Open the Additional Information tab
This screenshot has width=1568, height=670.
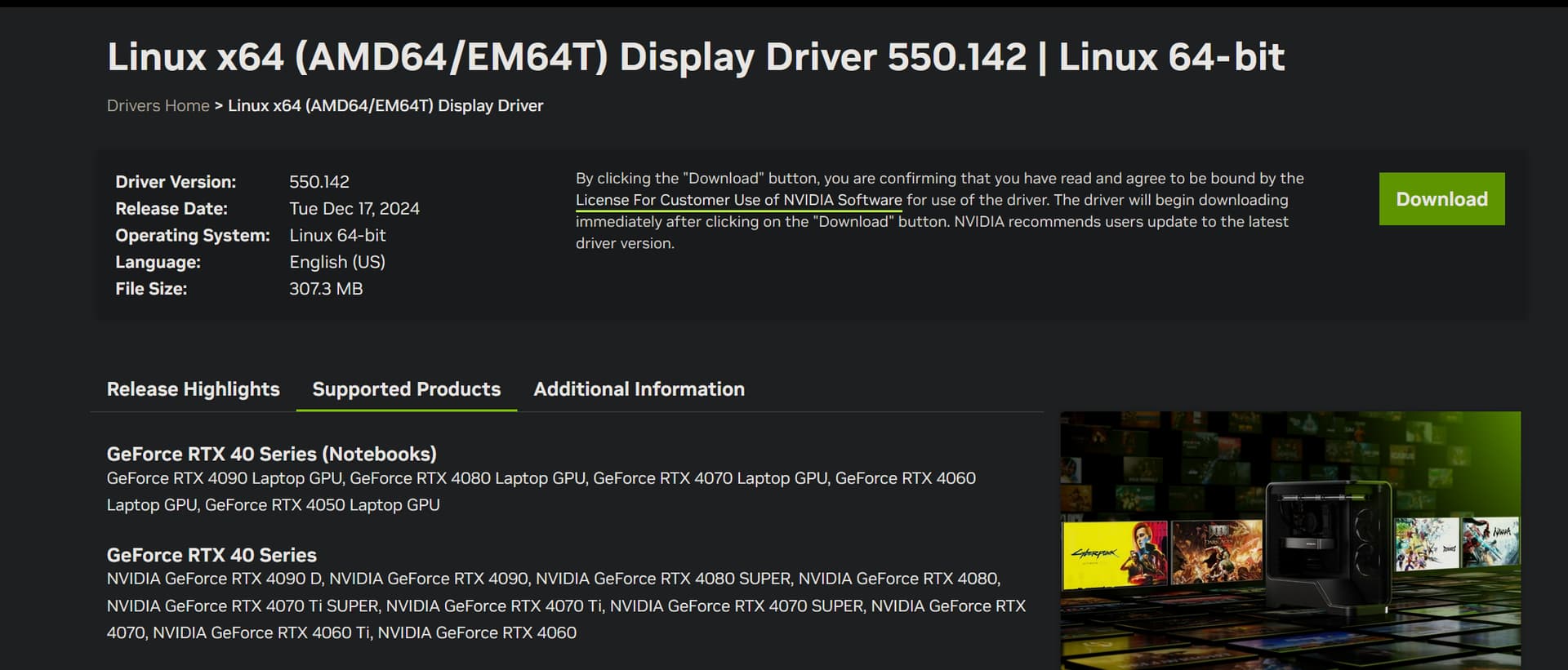click(x=639, y=389)
